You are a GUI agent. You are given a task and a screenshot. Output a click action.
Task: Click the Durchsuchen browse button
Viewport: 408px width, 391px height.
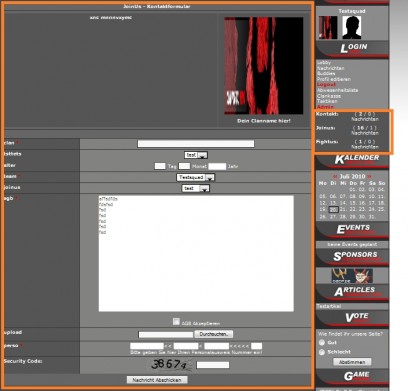point(214,334)
